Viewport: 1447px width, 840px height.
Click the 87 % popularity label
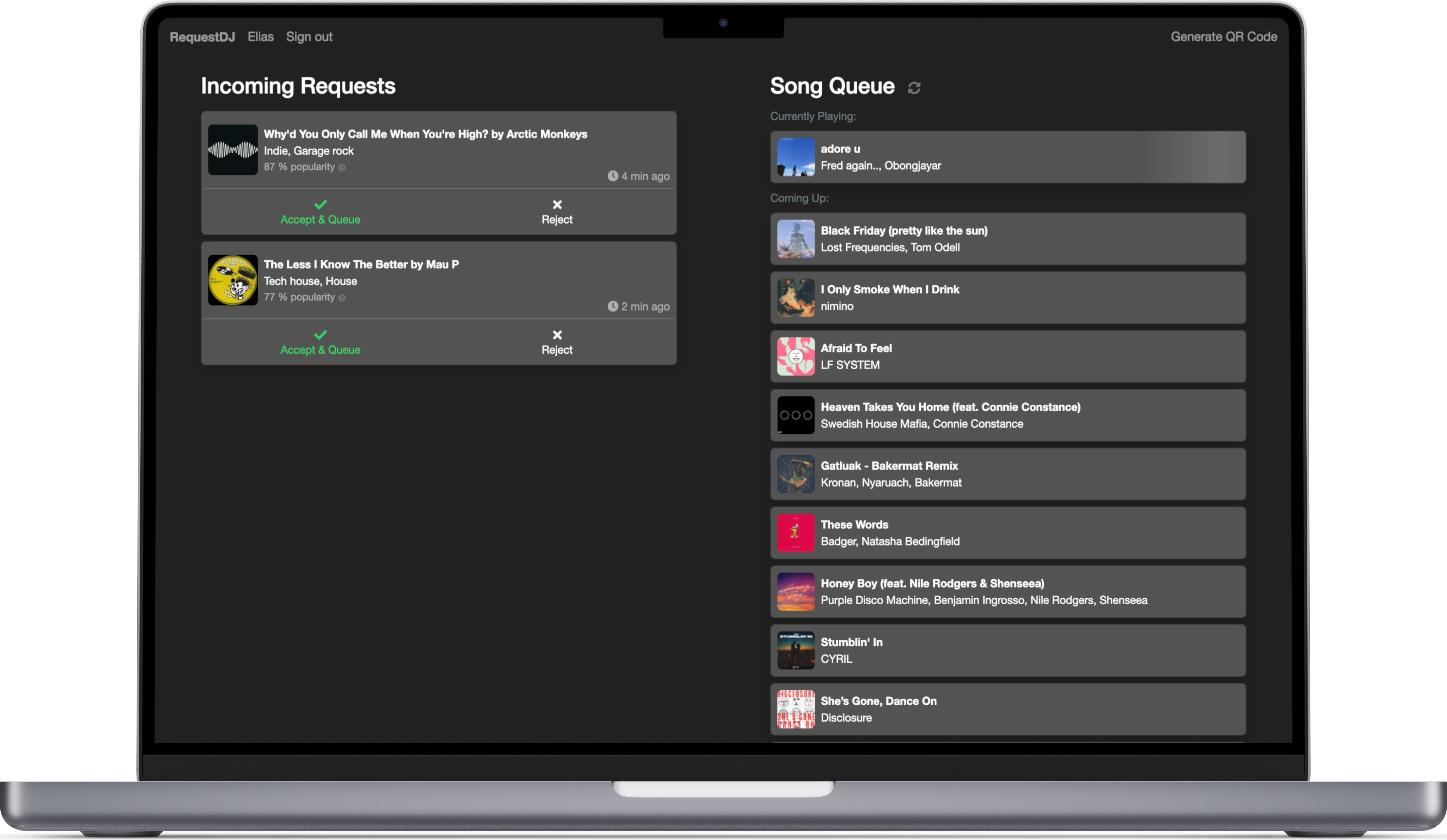click(299, 167)
